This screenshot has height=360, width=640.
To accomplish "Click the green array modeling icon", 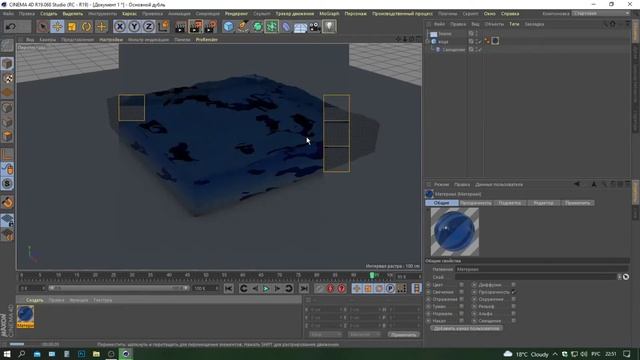I will coord(271,27).
